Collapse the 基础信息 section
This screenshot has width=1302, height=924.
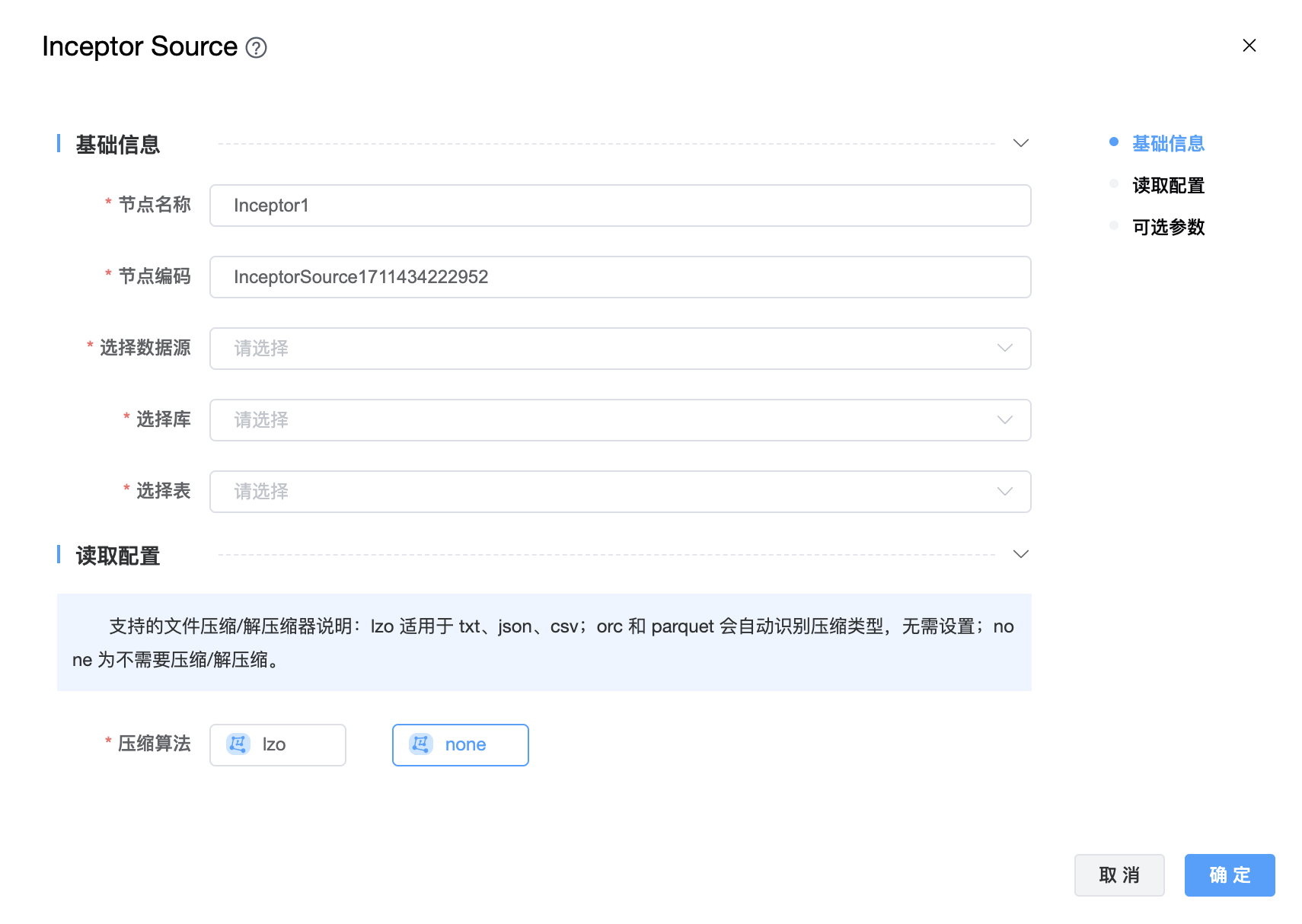point(1020,144)
